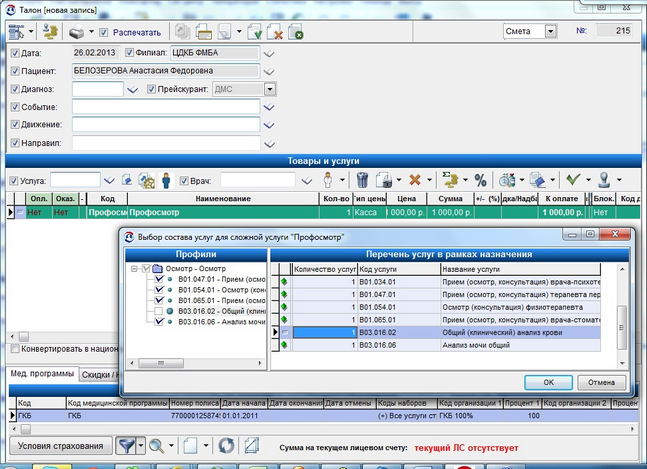Click the doctor figure icon after Врач field

click(328, 180)
